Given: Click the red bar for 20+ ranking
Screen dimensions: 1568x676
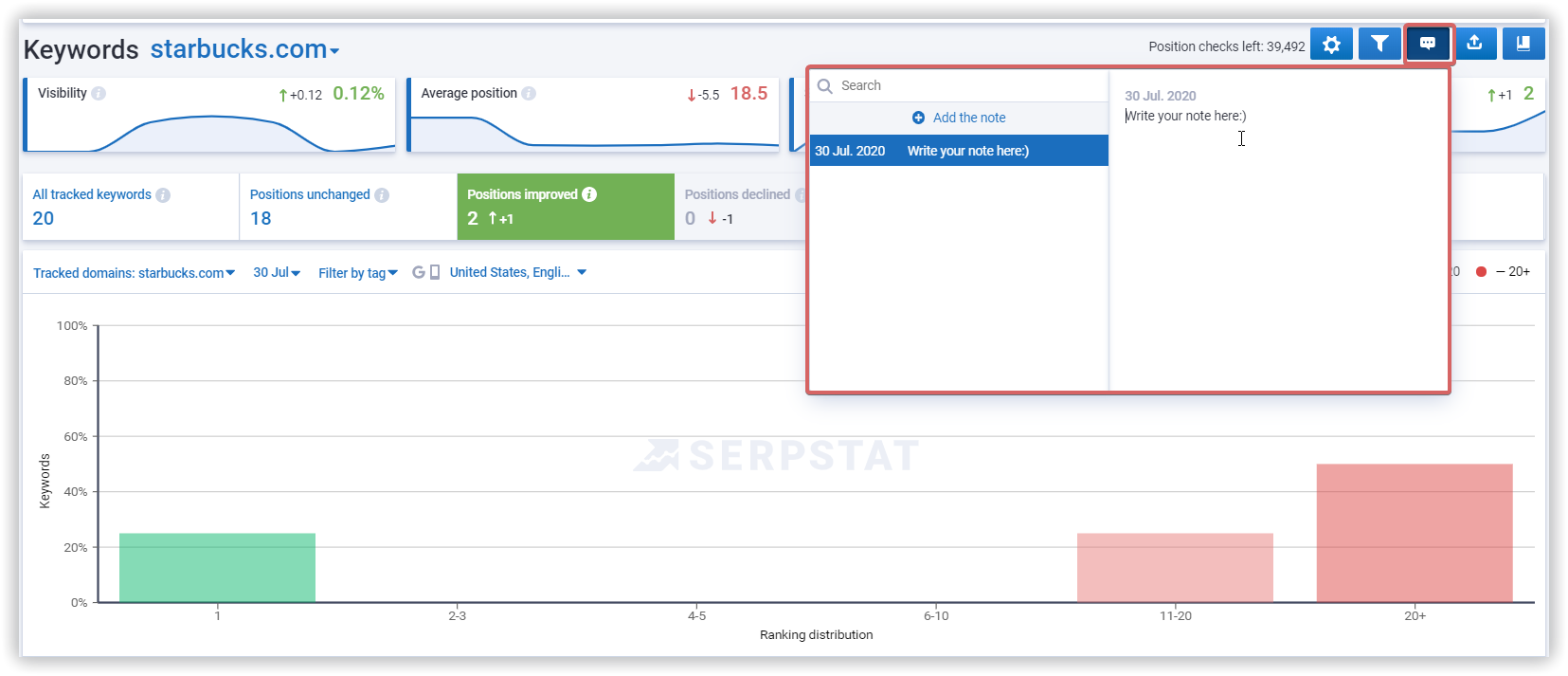Looking at the screenshot, I should [1415, 533].
